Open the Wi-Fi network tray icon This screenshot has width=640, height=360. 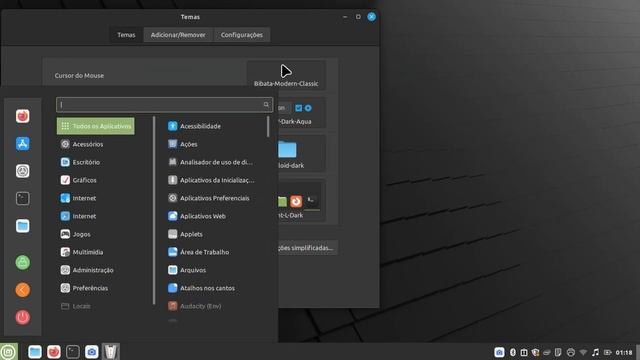[583, 352]
